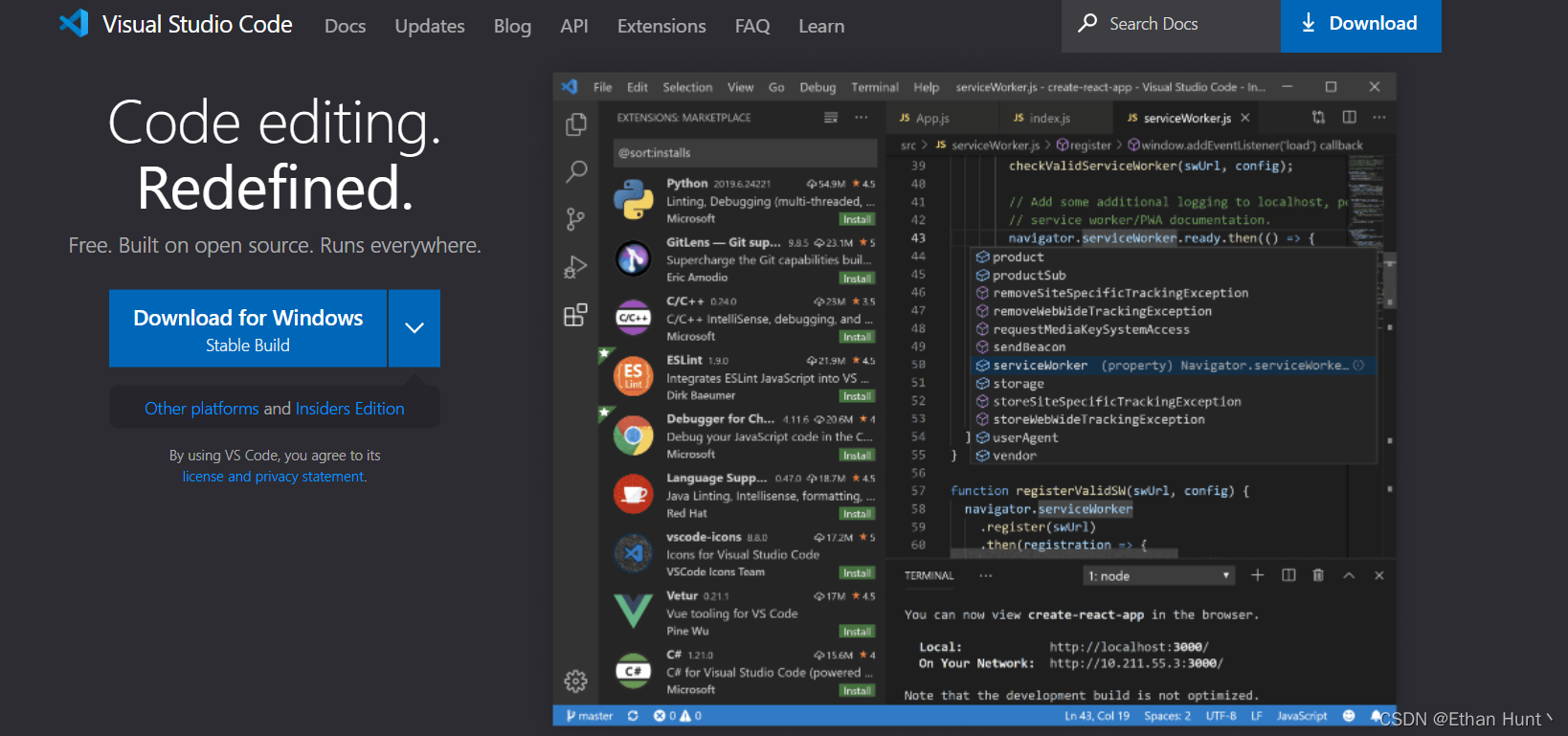Install the Python extension
This screenshot has height=736, width=1568.
857,219
